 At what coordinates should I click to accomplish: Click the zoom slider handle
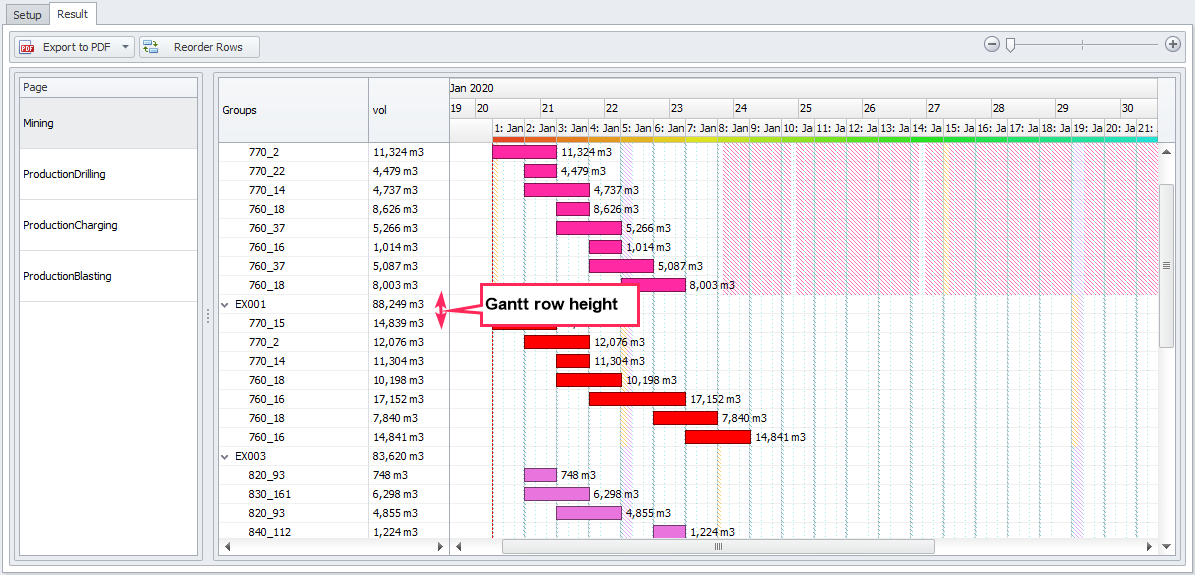(1011, 44)
